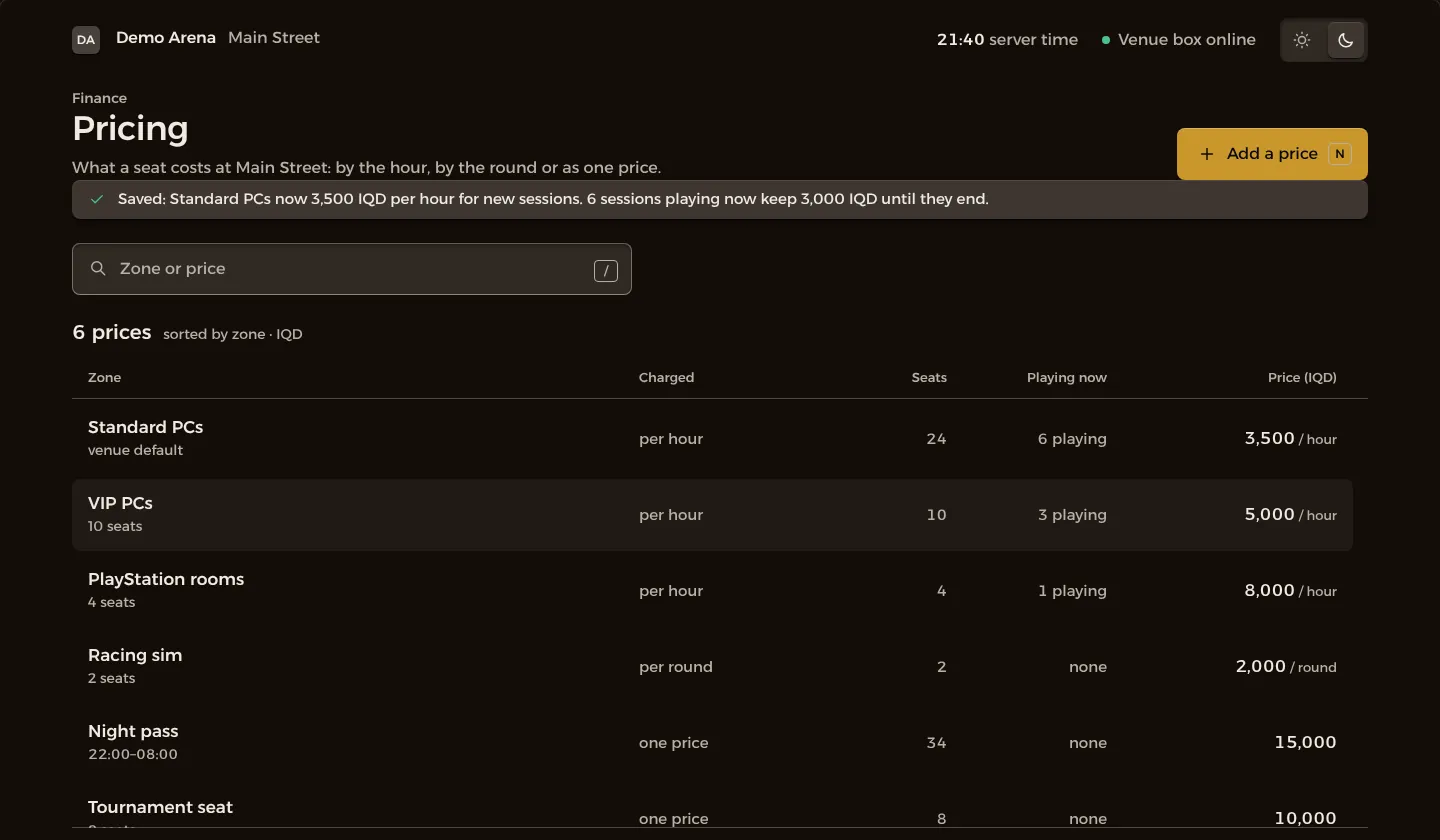Screen dimensions: 1440x840
Task: Click the 22:00–08:00 Night pass hours
Action: click(133, 754)
